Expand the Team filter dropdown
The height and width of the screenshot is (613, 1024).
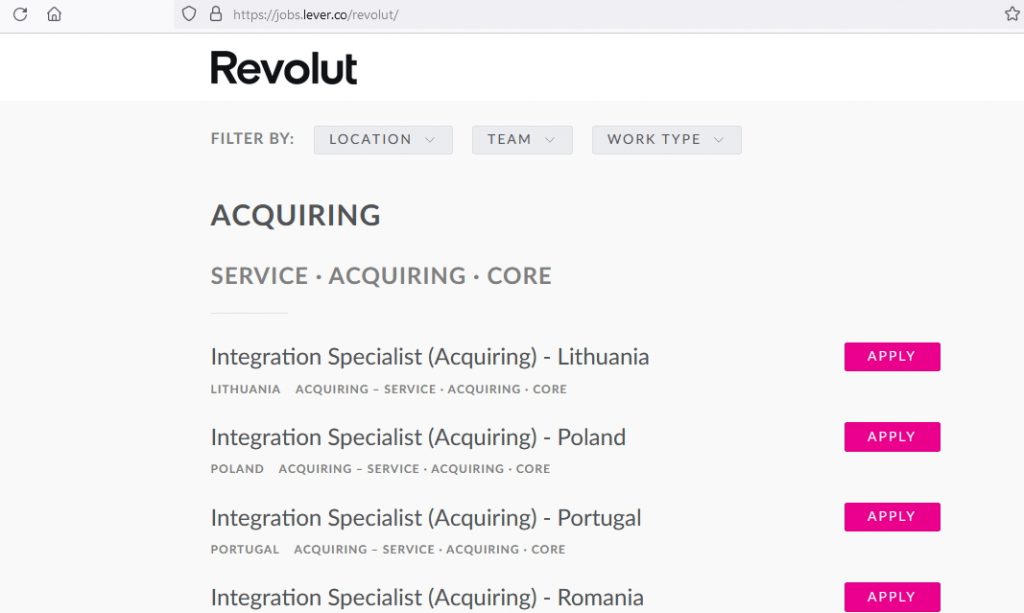coord(522,140)
